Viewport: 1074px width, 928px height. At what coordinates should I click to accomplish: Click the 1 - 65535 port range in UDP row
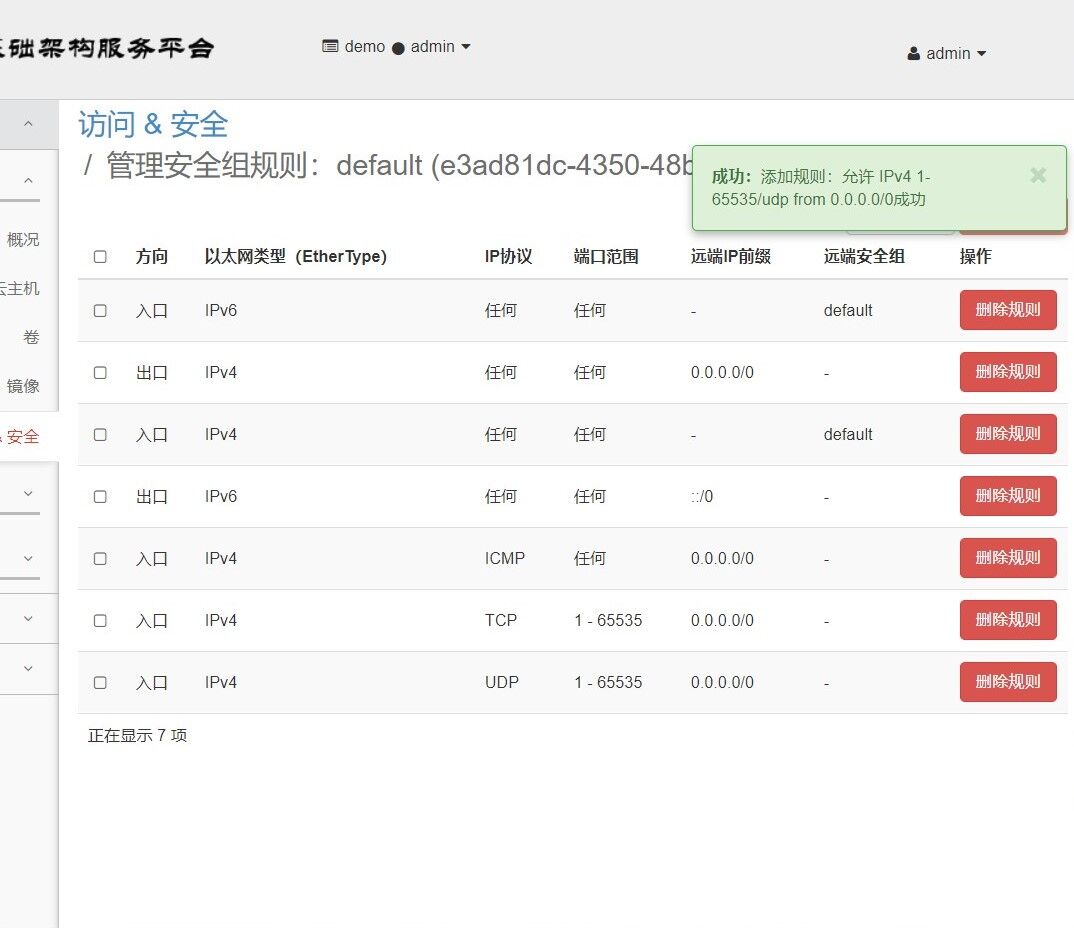[x=608, y=682]
